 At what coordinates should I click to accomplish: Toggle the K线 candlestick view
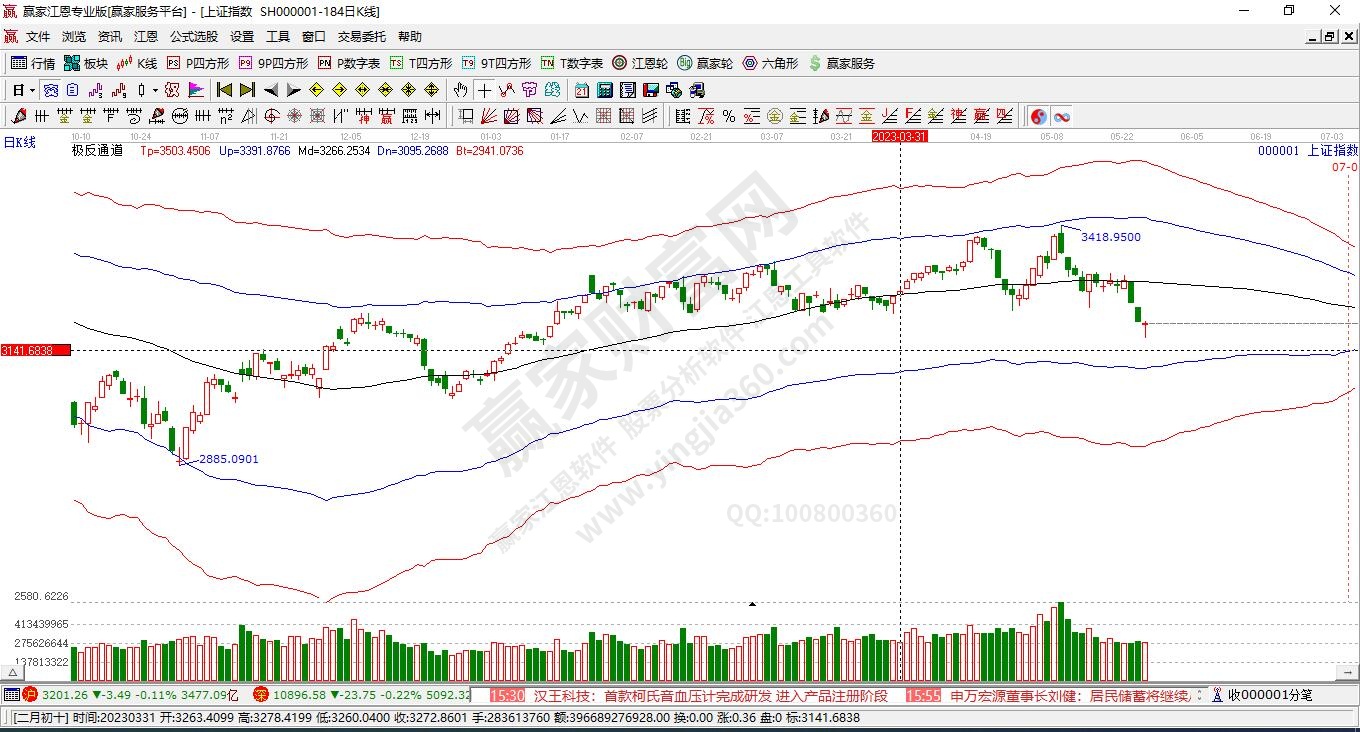(x=137, y=63)
